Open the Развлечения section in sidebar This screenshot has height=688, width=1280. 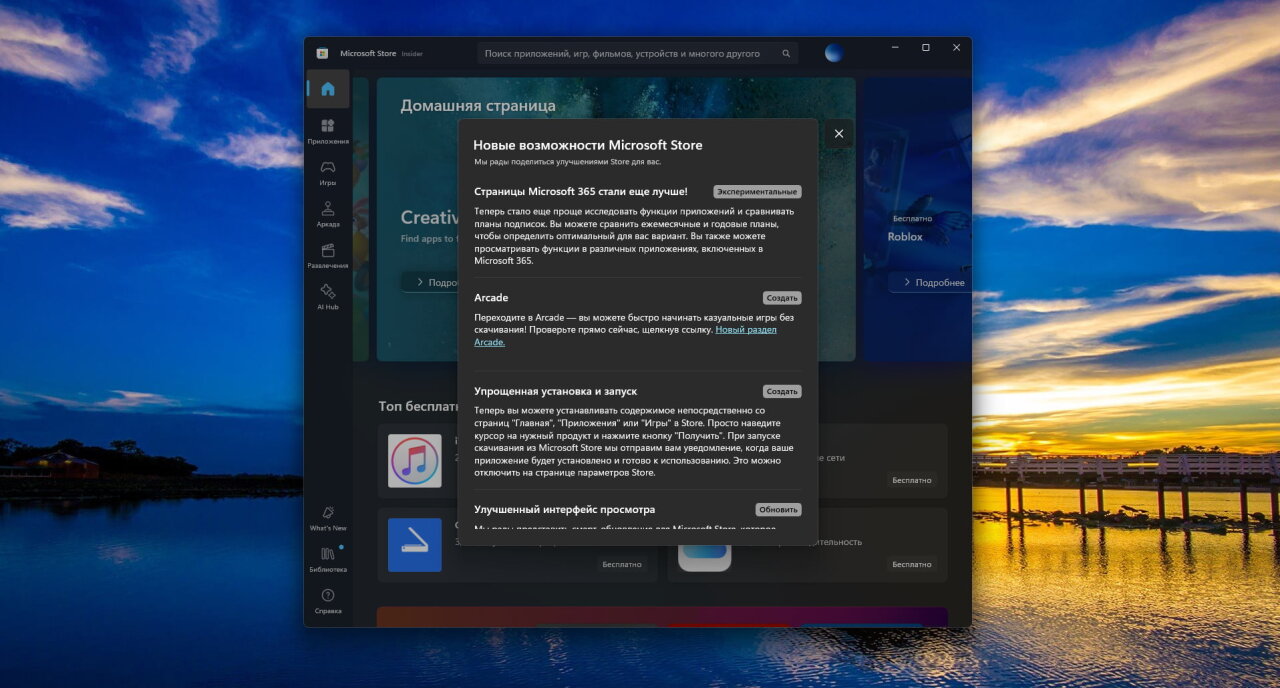[x=328, y=256]
